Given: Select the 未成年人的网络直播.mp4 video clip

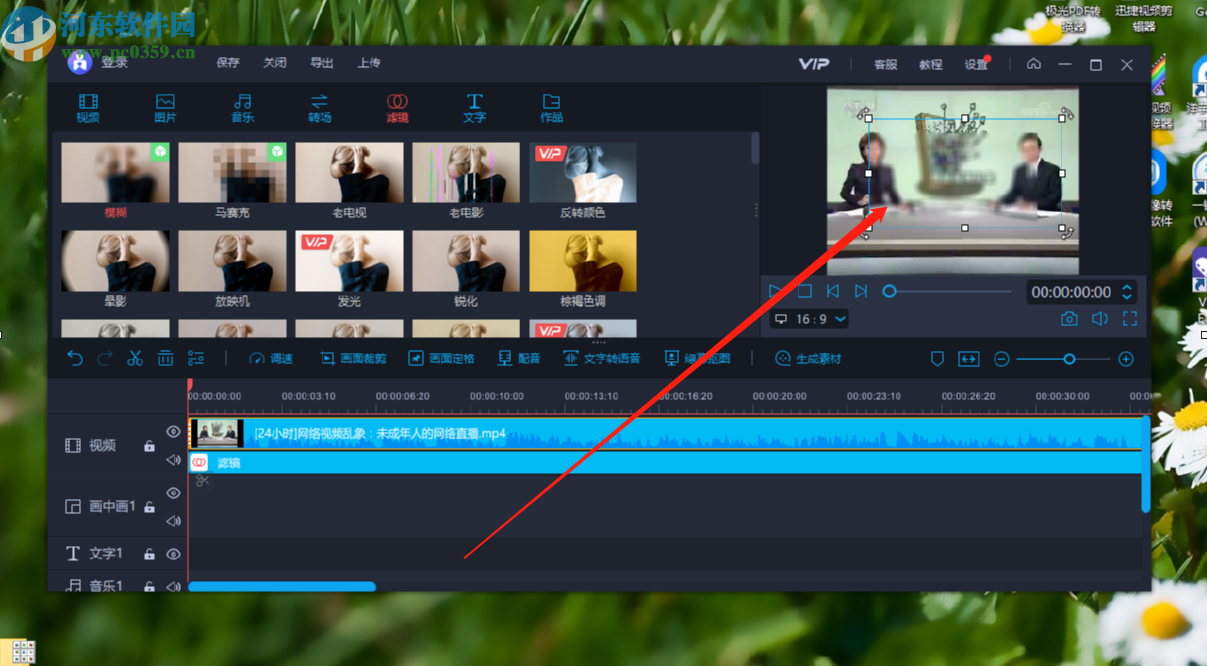Looking at the screenshot, I should pos(666,434).
